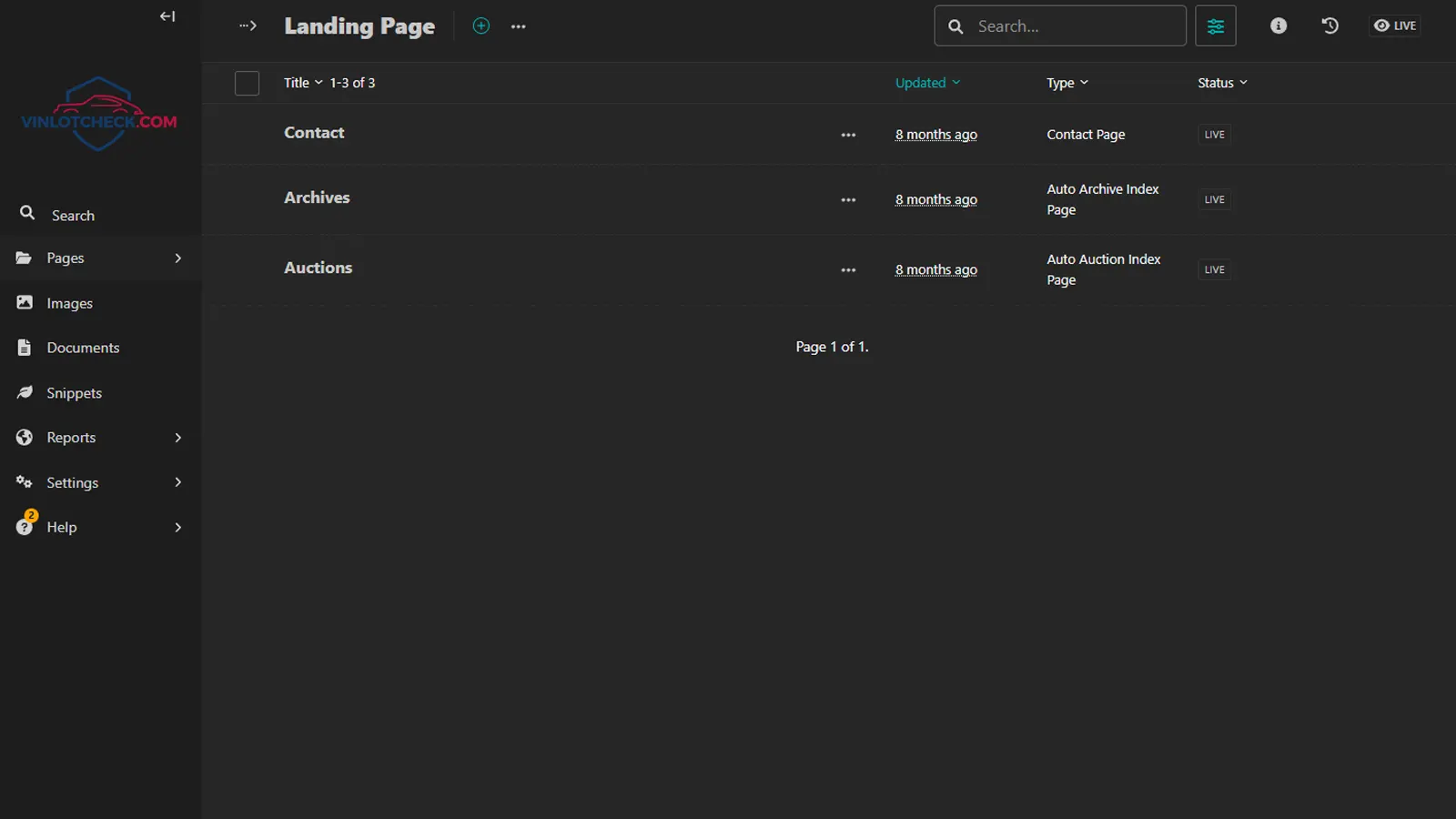Expand the Settings submenu chevron
The image size is (1456, 819).
click(177, 482)
